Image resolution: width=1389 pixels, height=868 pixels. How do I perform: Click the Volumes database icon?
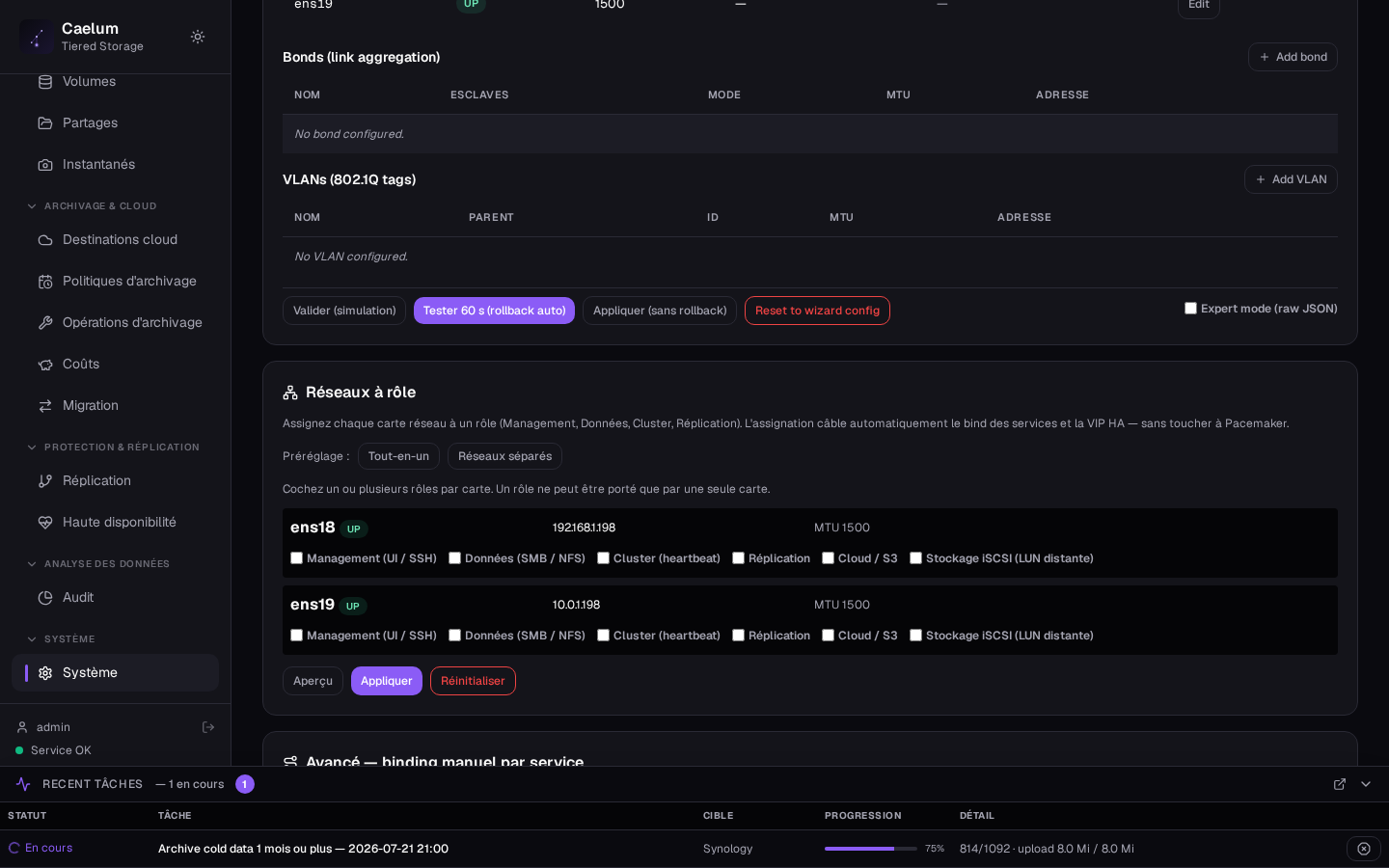45,82
